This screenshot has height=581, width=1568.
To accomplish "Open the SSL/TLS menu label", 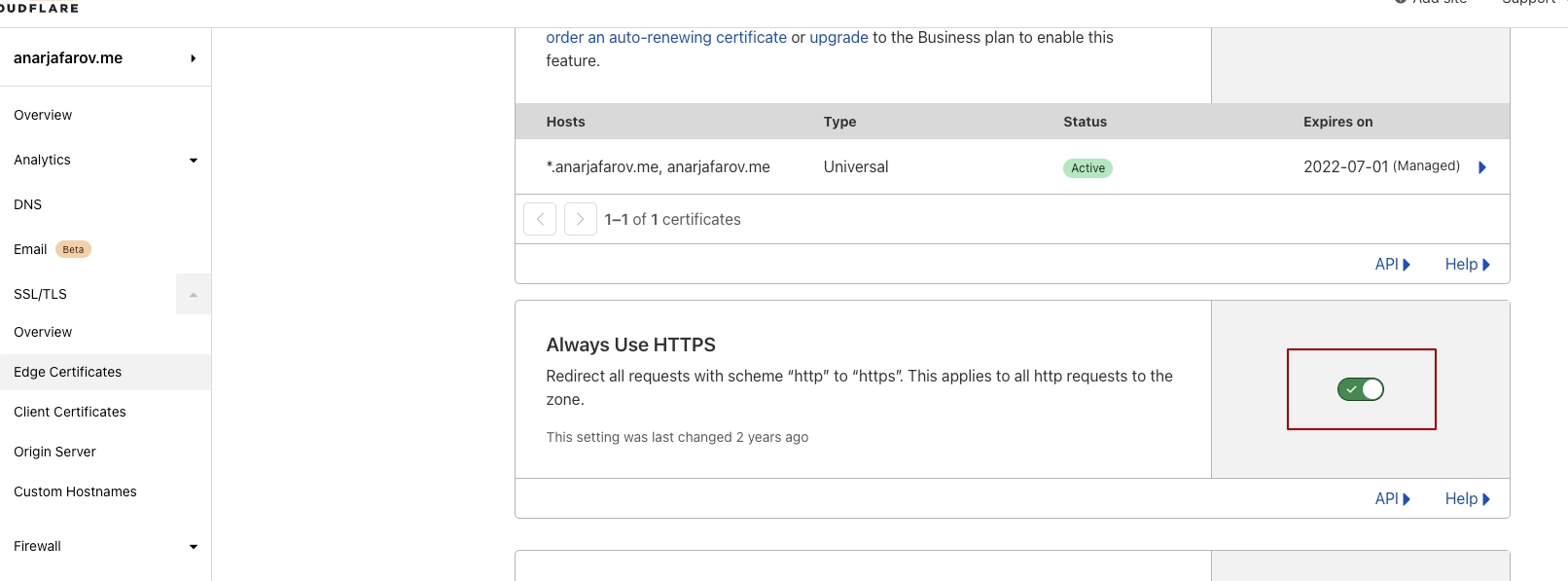I will 41,294.
